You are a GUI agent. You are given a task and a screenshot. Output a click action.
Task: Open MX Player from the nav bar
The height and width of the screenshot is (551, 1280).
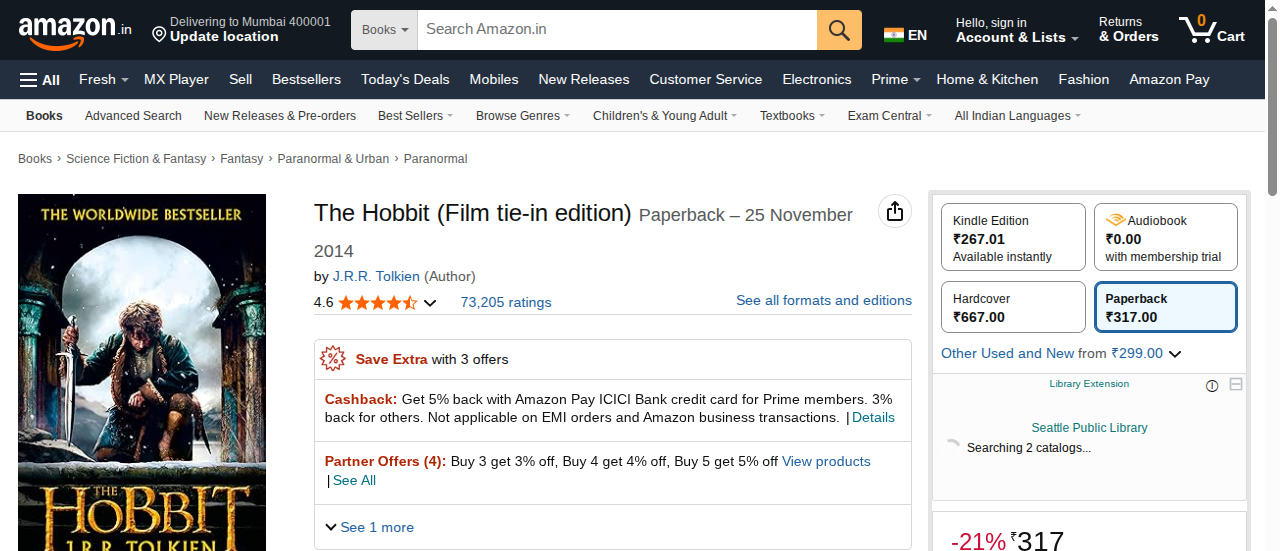[176, 80]
